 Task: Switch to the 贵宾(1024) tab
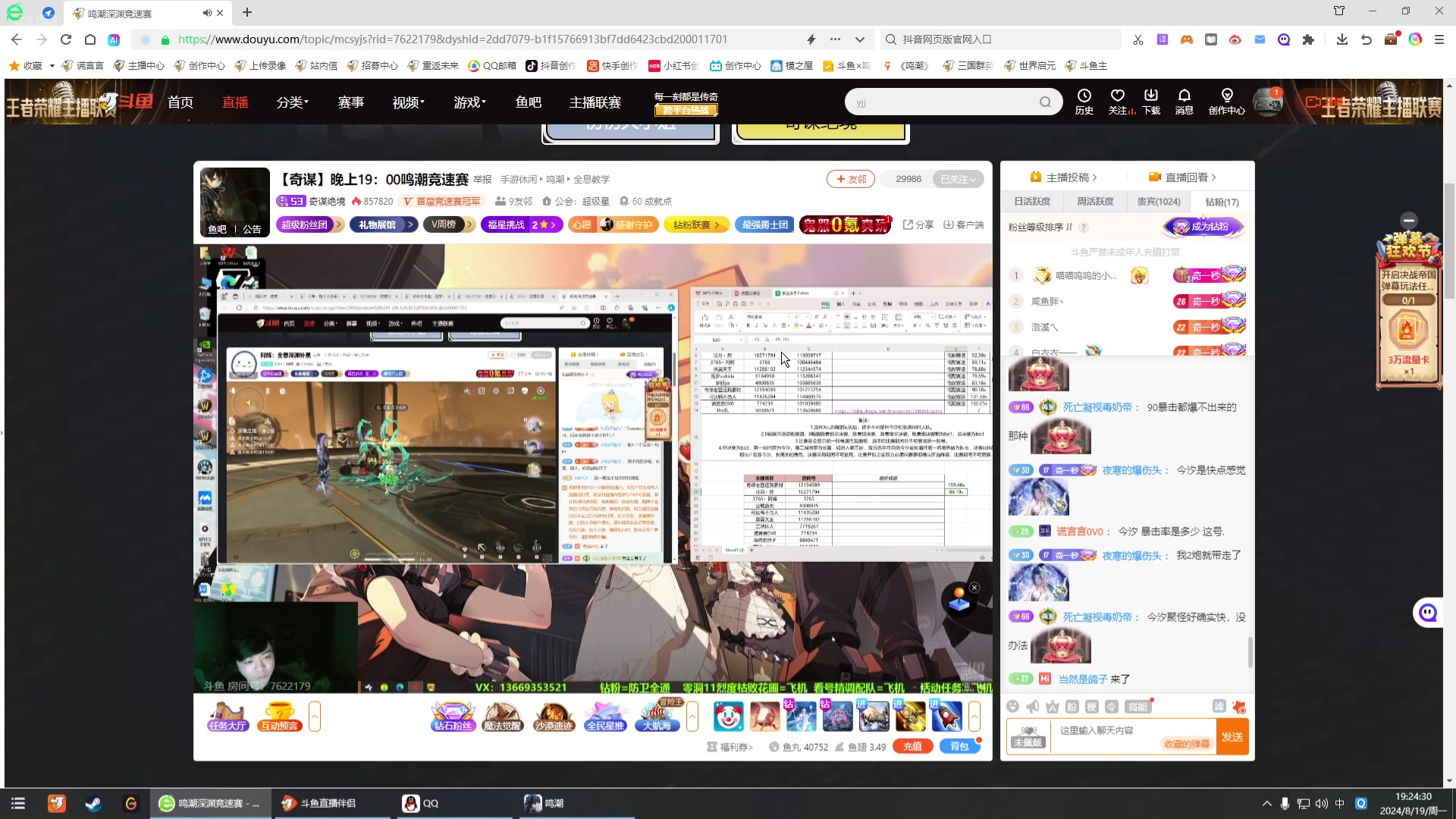point(1159,202)
